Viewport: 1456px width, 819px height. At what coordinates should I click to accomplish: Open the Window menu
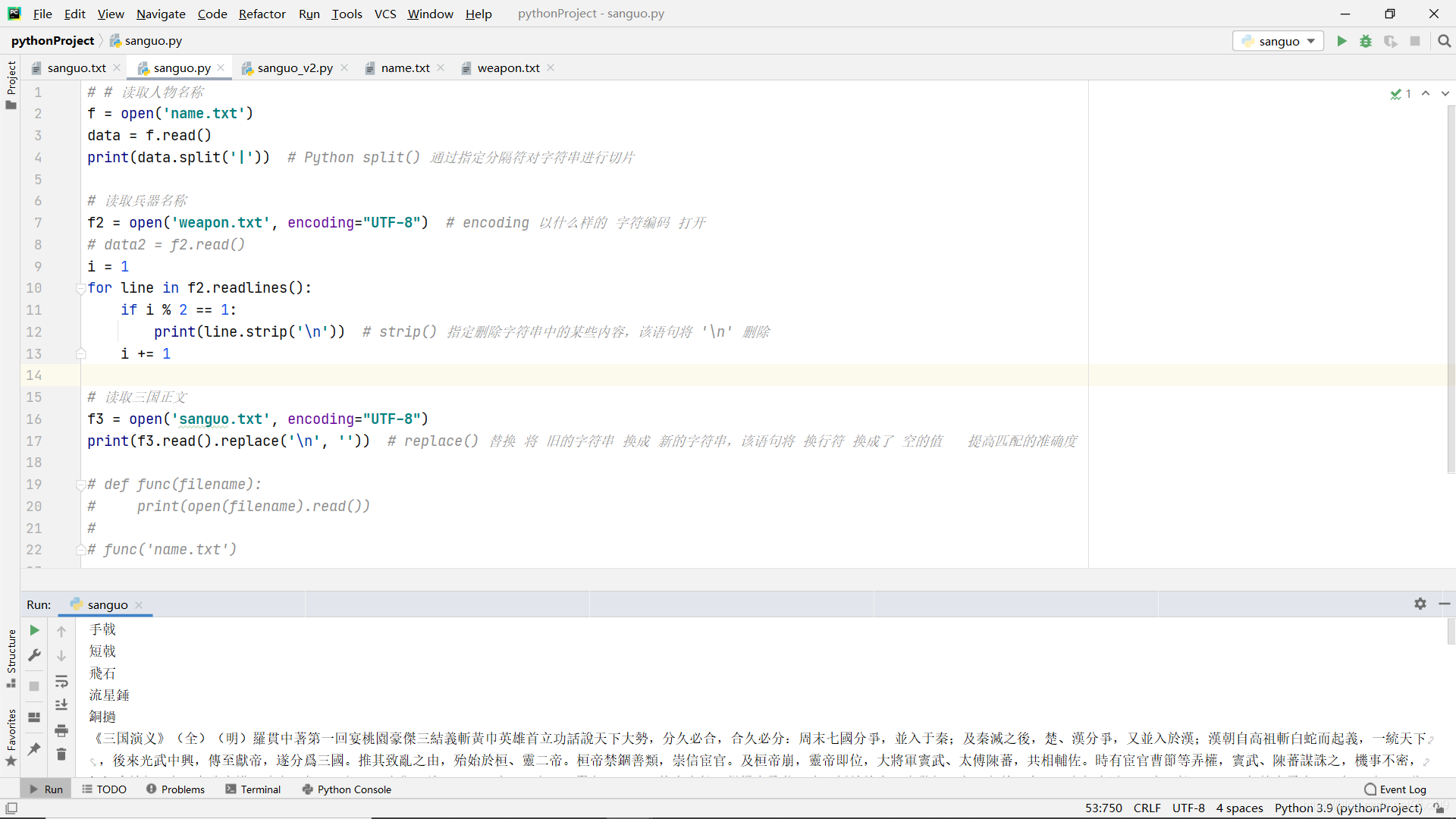tap(430, 14)
